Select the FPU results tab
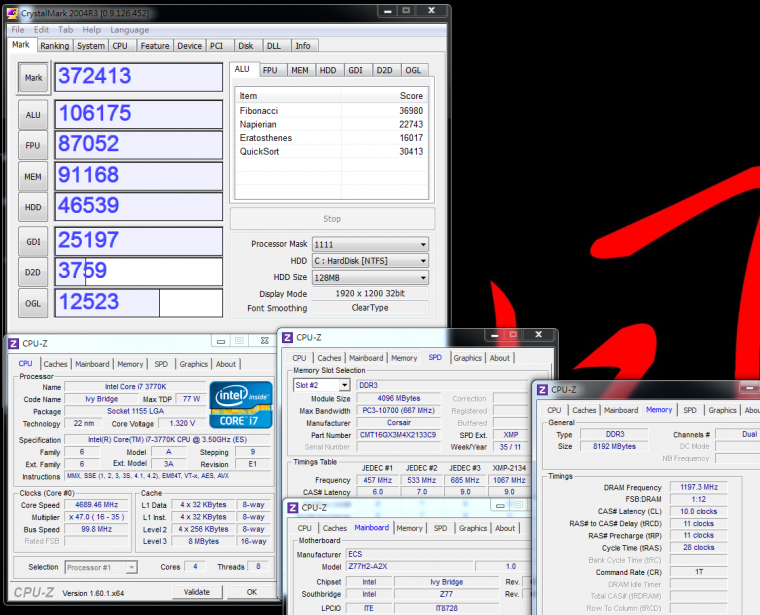Screen dimensions: 760x615 [270, 70]
